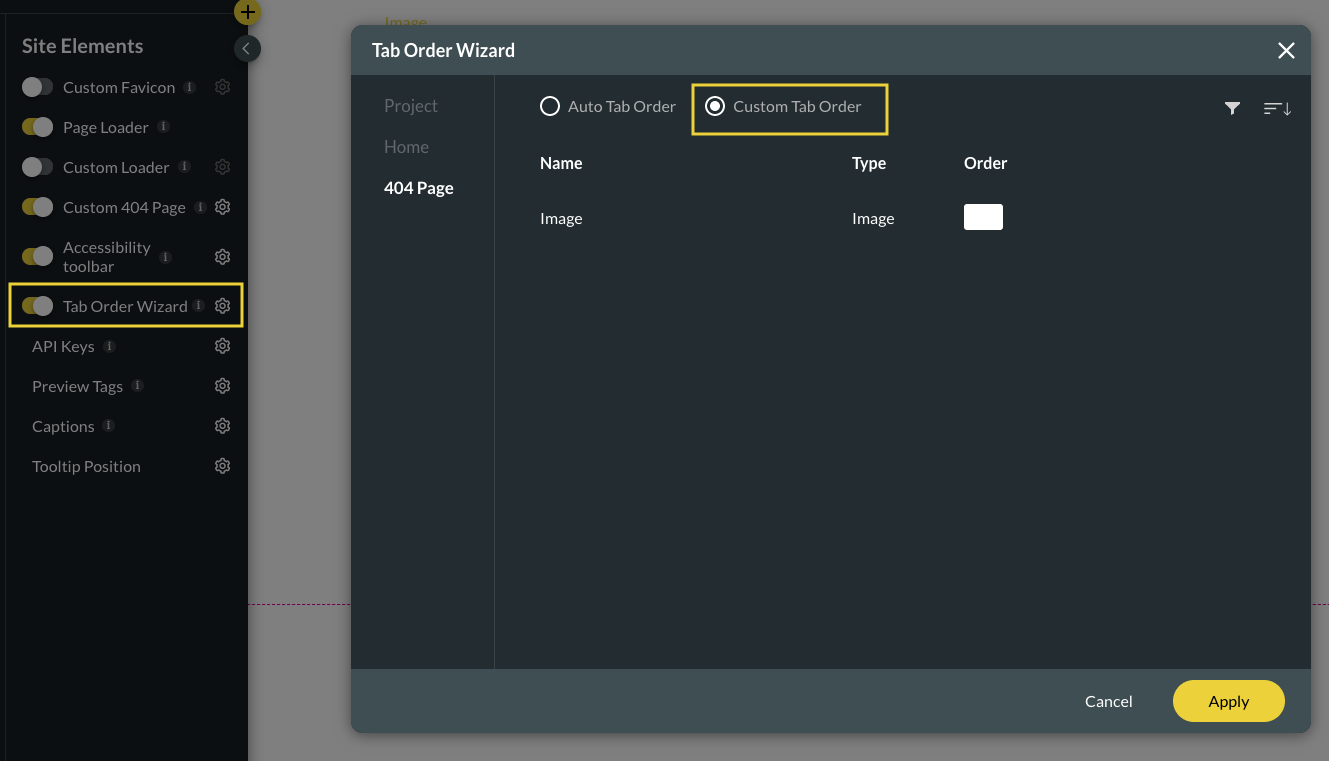Viewport: 1329px width, 761px height.
Task: Click the Tooltip Position label
Action: click(86, 466)
